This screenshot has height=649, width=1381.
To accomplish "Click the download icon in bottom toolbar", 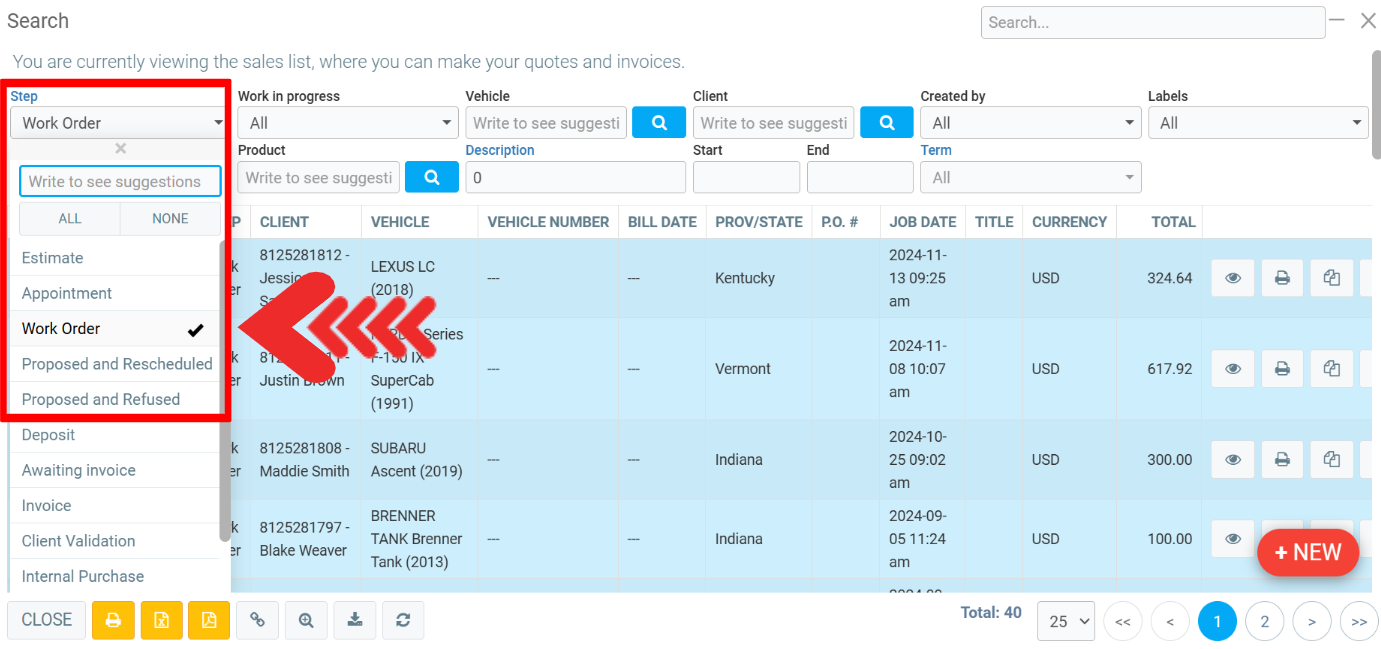I will [x=355, y=620].
